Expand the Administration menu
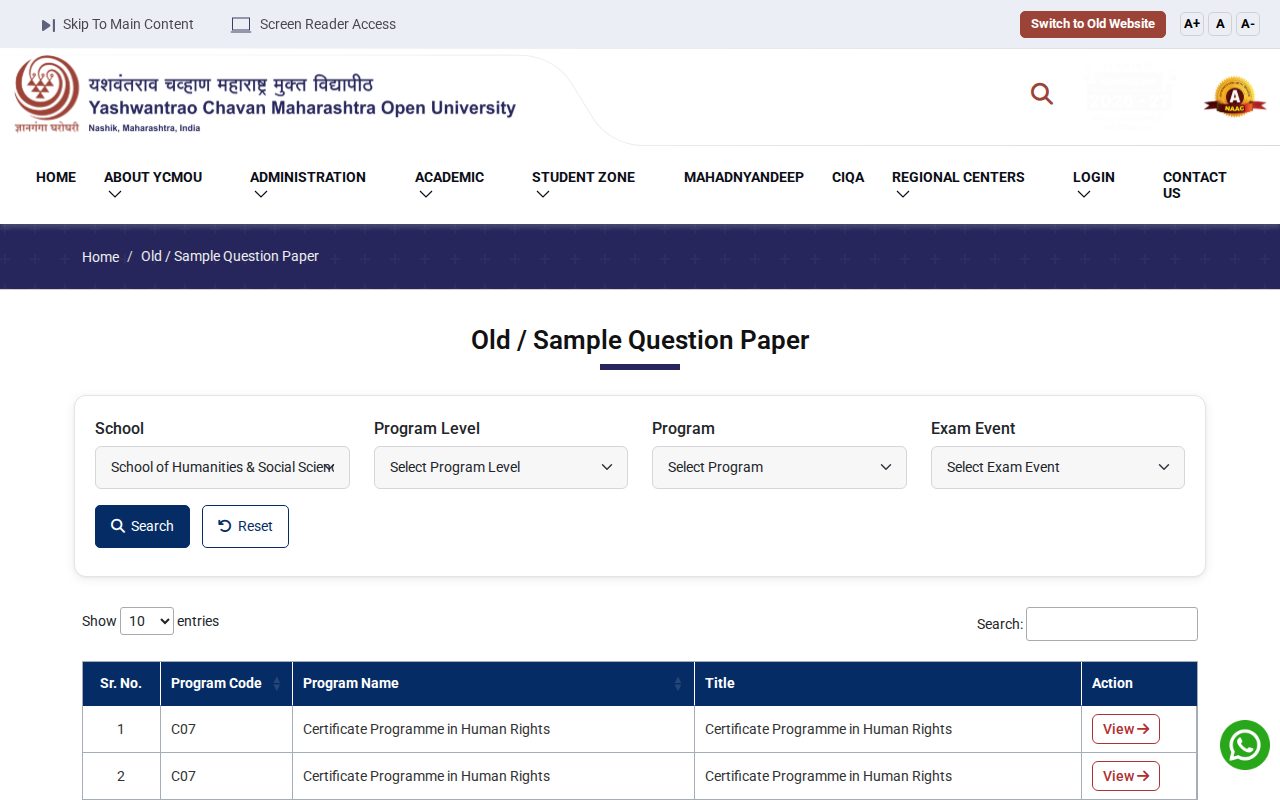Viewport: 1280px width, 800px height. pyautogui.click(x=308, y=185)
